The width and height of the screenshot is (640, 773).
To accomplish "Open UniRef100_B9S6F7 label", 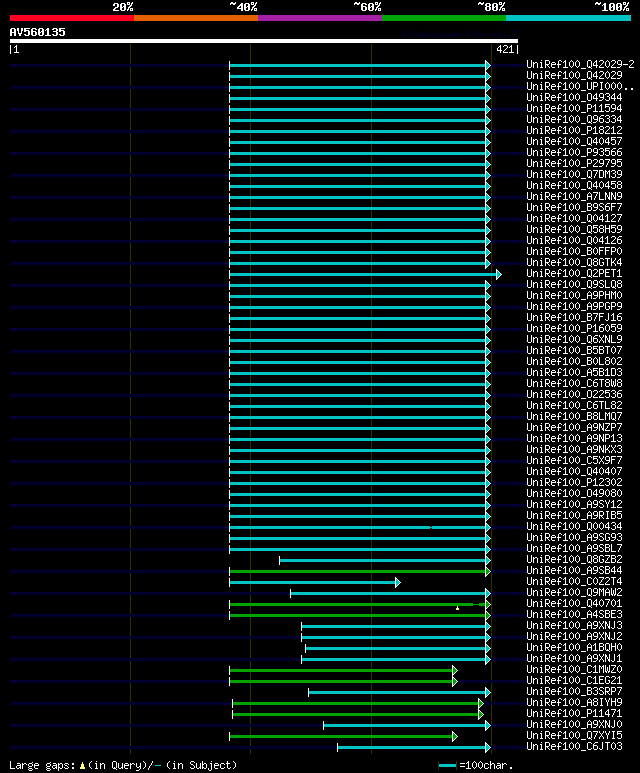I will point(574,208).
